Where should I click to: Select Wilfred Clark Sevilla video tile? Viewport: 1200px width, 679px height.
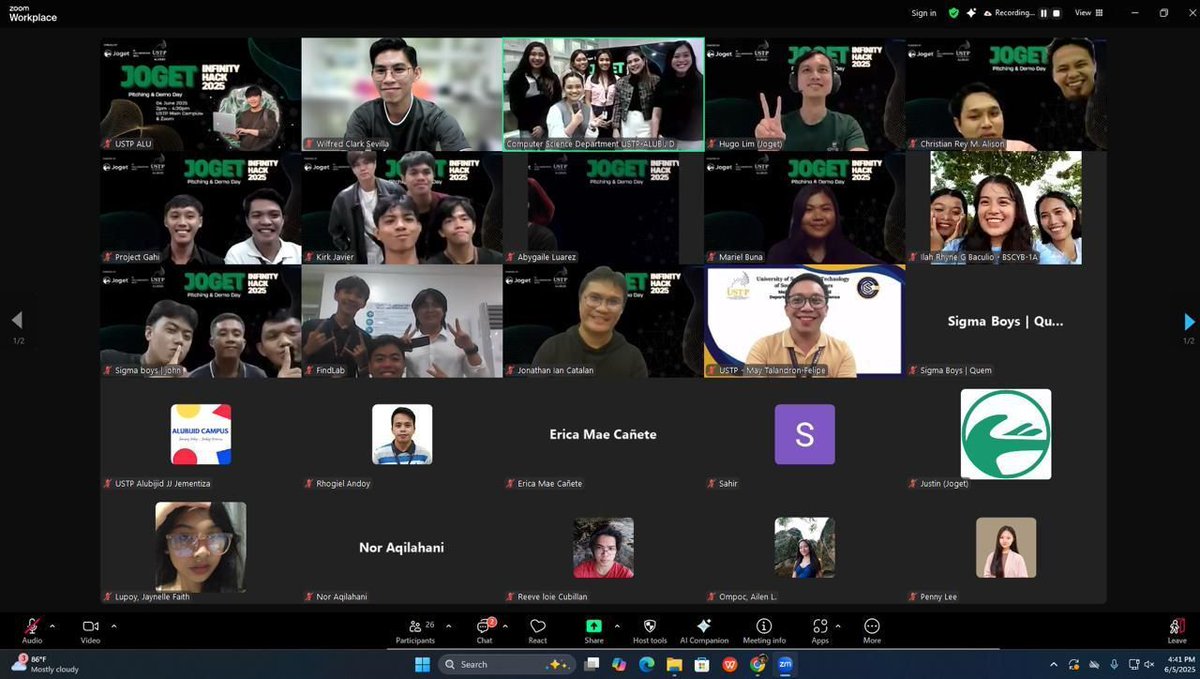402,94
